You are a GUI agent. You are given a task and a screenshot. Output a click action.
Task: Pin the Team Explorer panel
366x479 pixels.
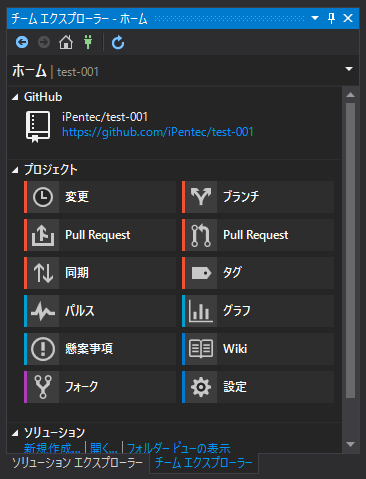coord(331,18)
